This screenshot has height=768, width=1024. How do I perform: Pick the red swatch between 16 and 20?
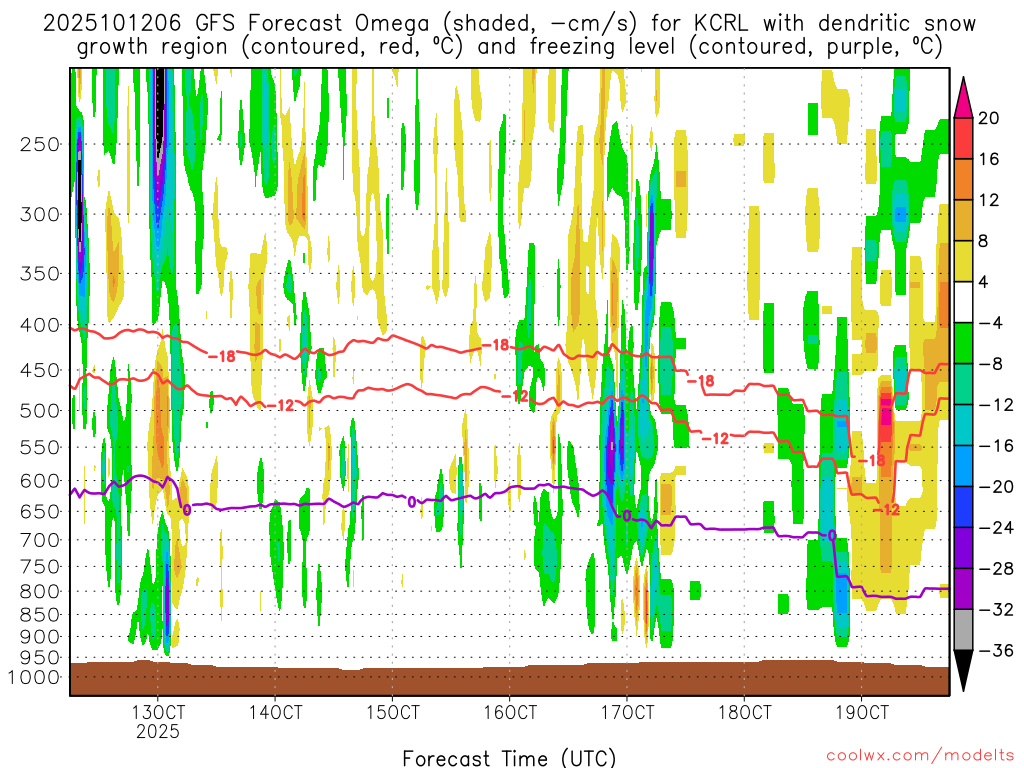pyautogui.click(x=963, y=138)
